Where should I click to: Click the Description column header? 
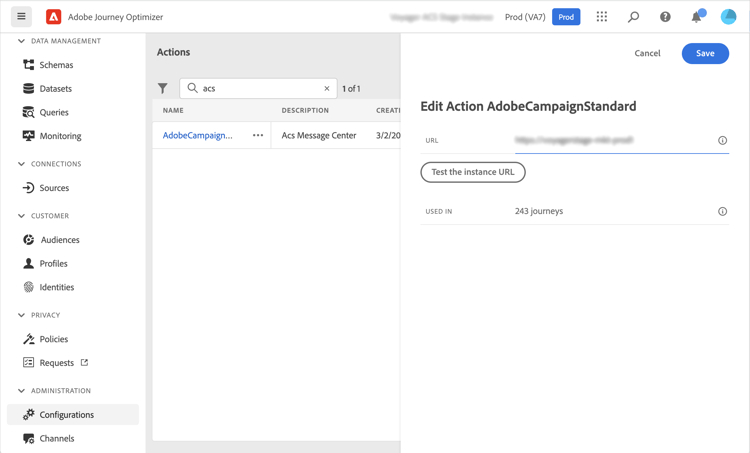coord(305,110)
